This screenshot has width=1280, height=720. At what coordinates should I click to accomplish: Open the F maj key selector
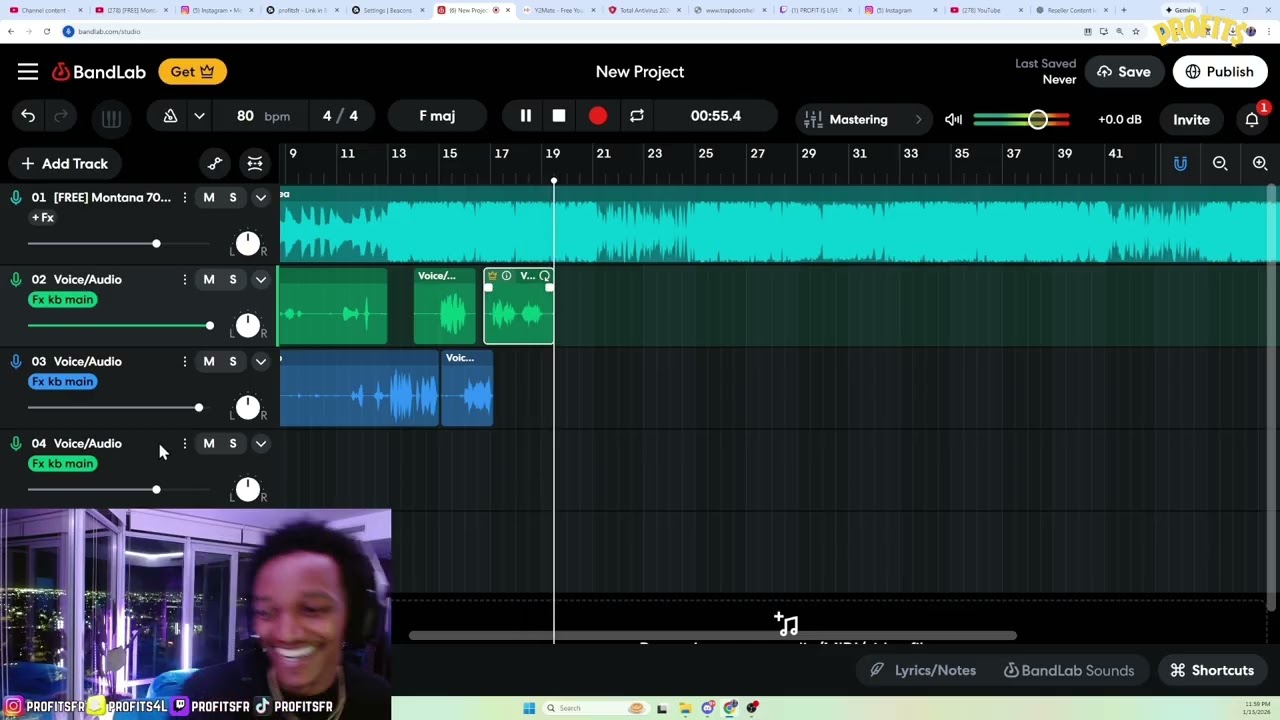pos(437,116)
